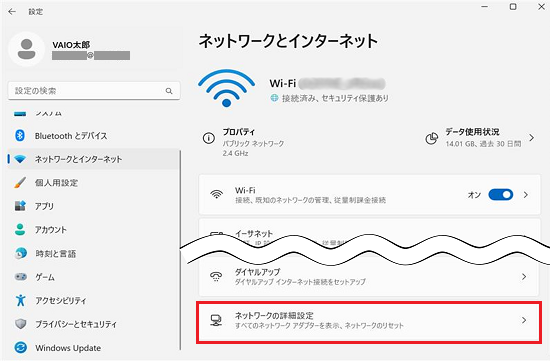Open ダイヤルアップ connection setup
The image size is (550, 361).
(370, 276)
